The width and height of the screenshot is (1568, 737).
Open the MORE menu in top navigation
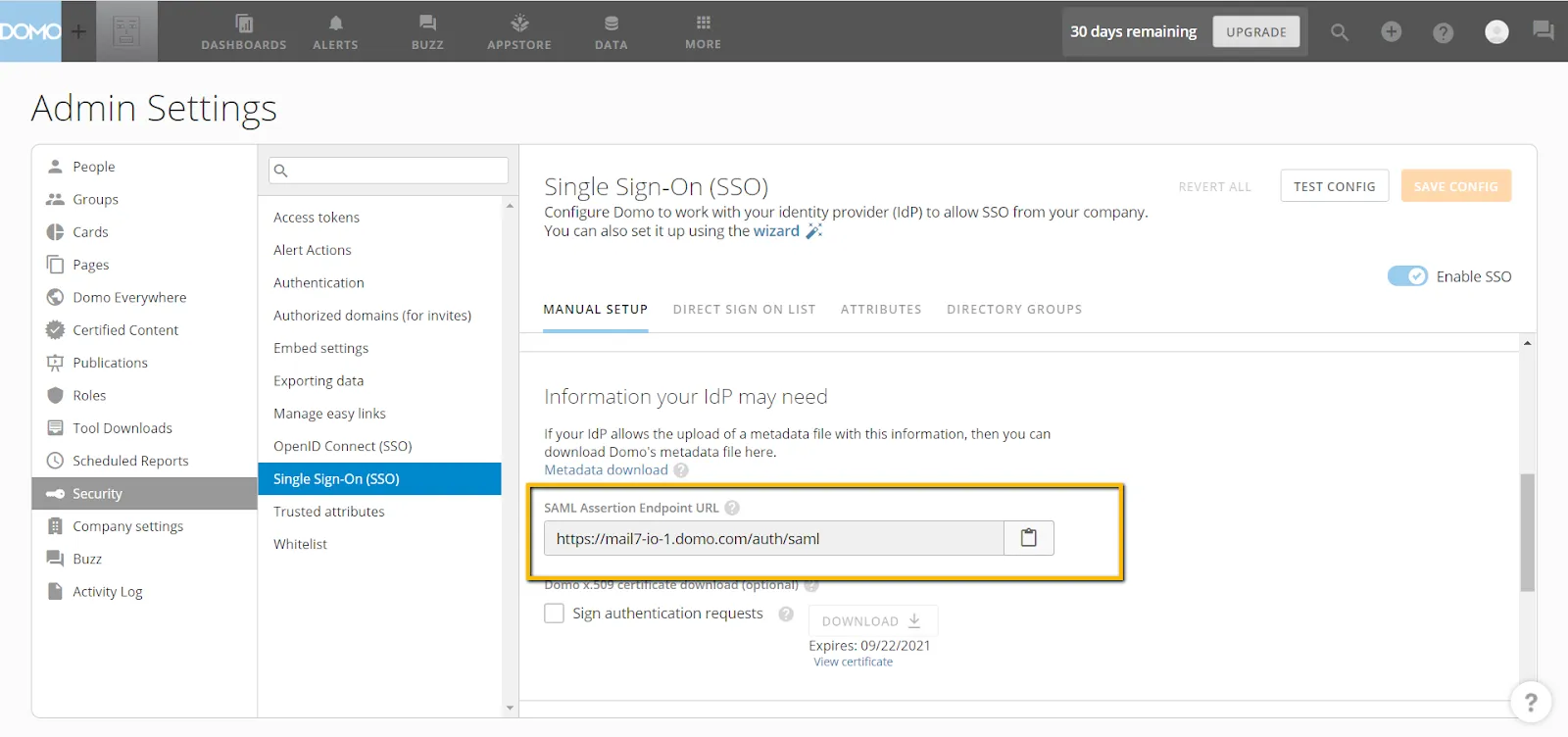pyautogui.click(x=703, y=31)
